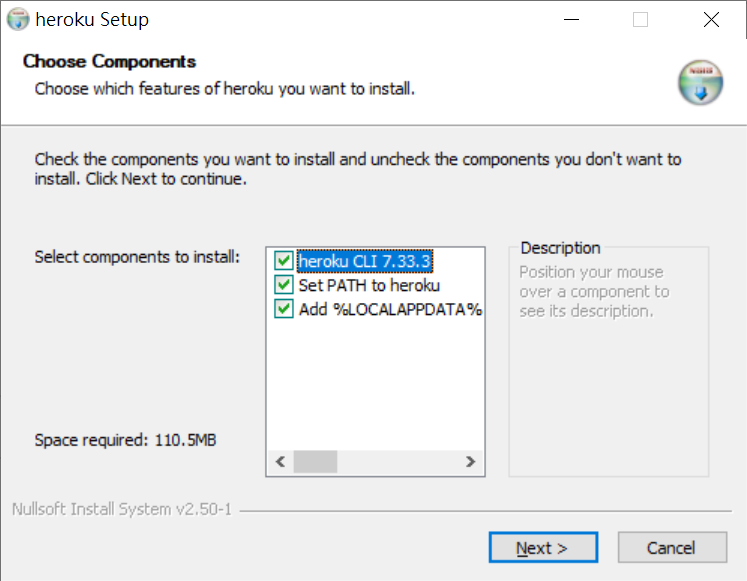
Task: Select the Set PATH to heroku entry
Action: 369,286
